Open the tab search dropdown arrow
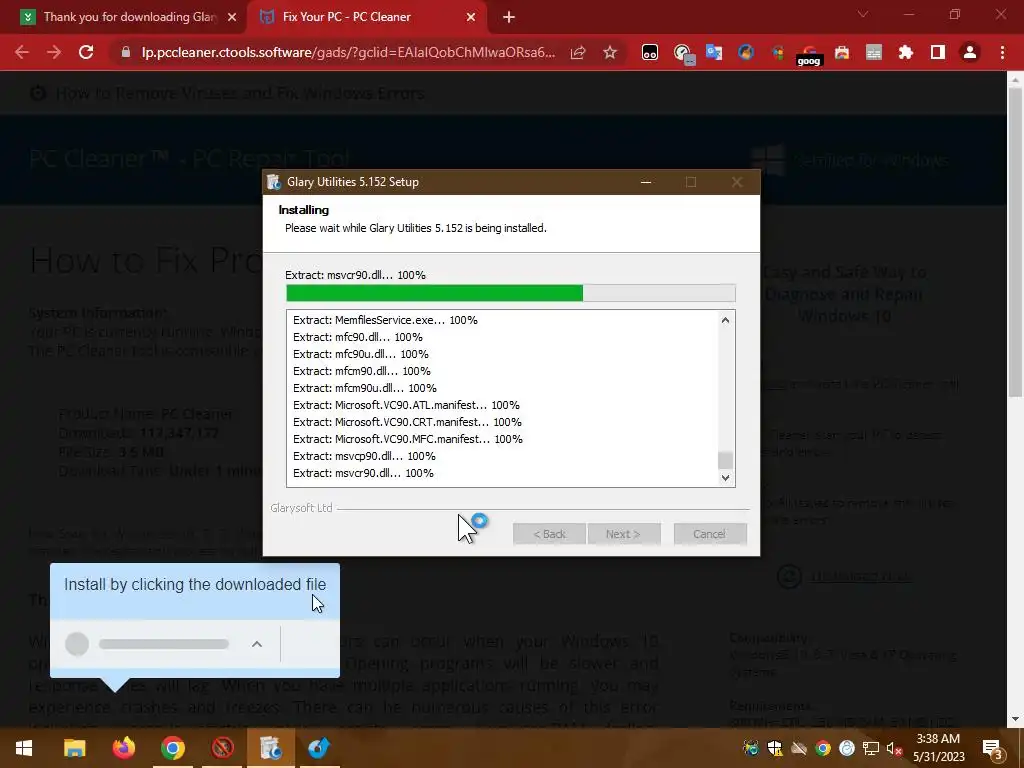 [x=863, y=14]
